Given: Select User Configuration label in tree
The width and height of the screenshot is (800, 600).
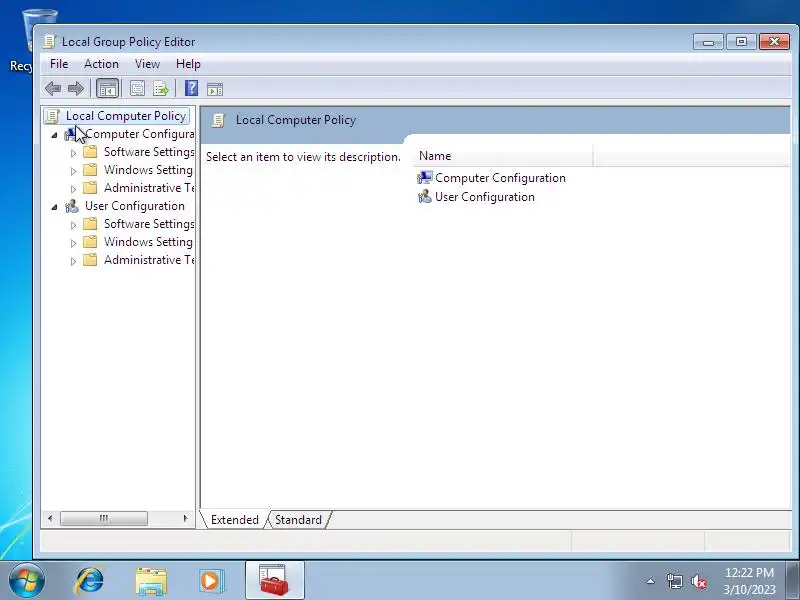Looking at the screenshot, I should (x=135, y=206).
